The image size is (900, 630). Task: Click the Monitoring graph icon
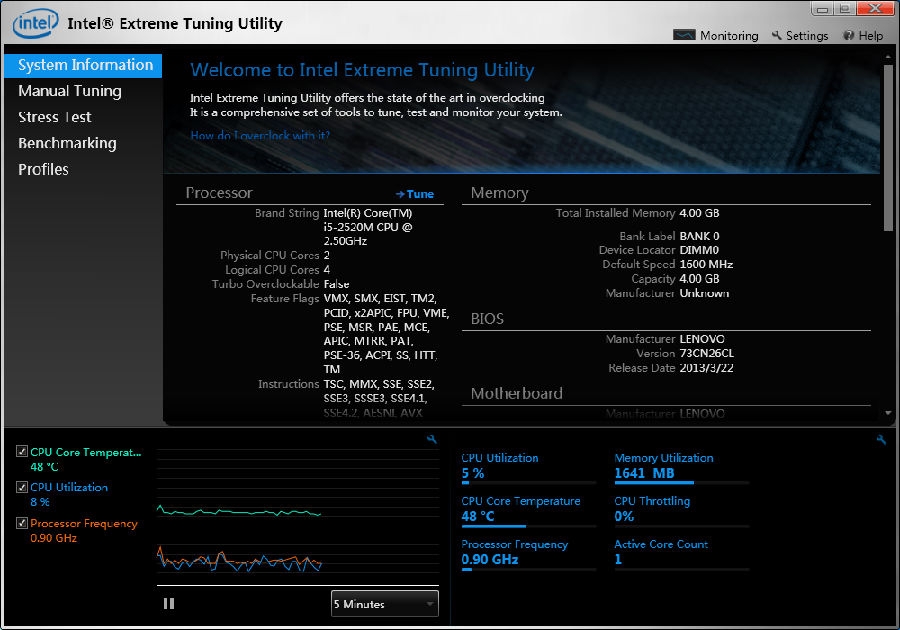(684, 35)
